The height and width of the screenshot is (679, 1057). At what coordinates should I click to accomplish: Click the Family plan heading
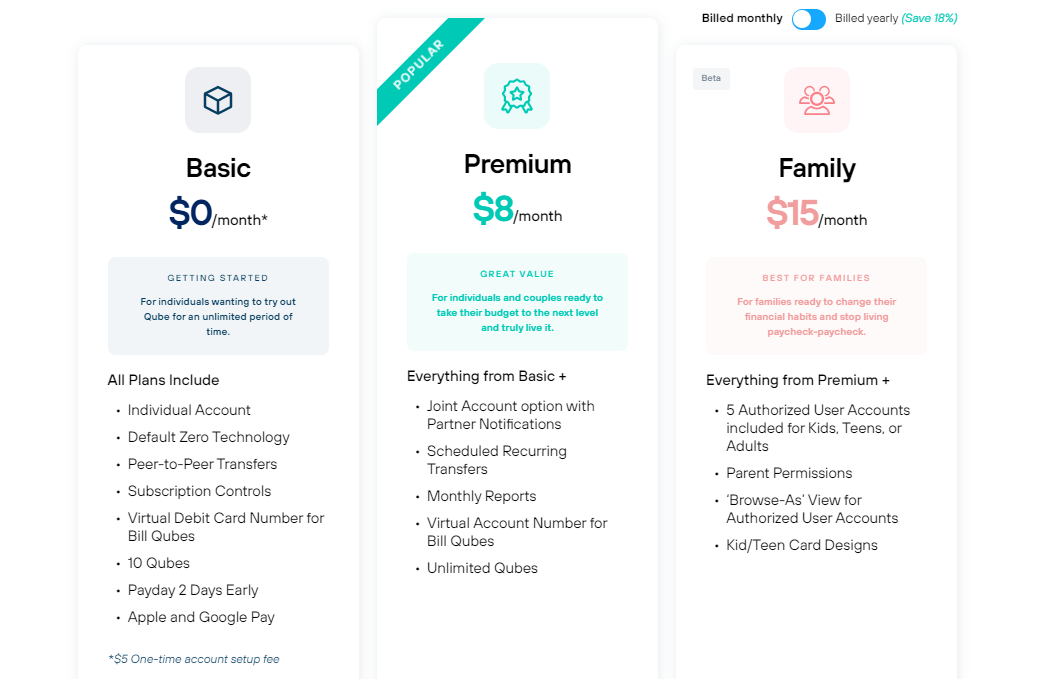(816, 168)
